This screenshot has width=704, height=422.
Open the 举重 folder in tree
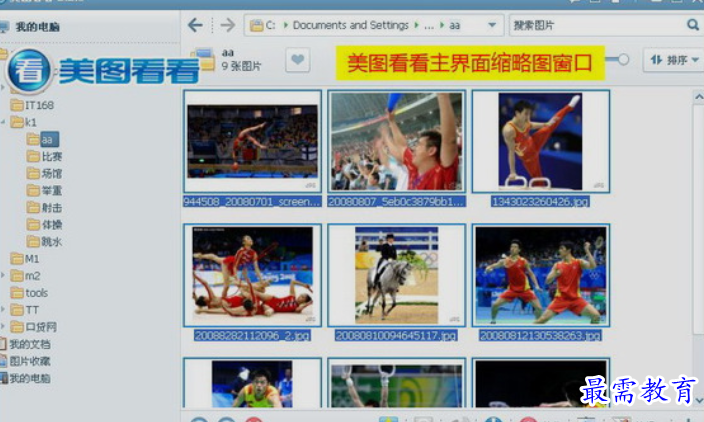44,191
